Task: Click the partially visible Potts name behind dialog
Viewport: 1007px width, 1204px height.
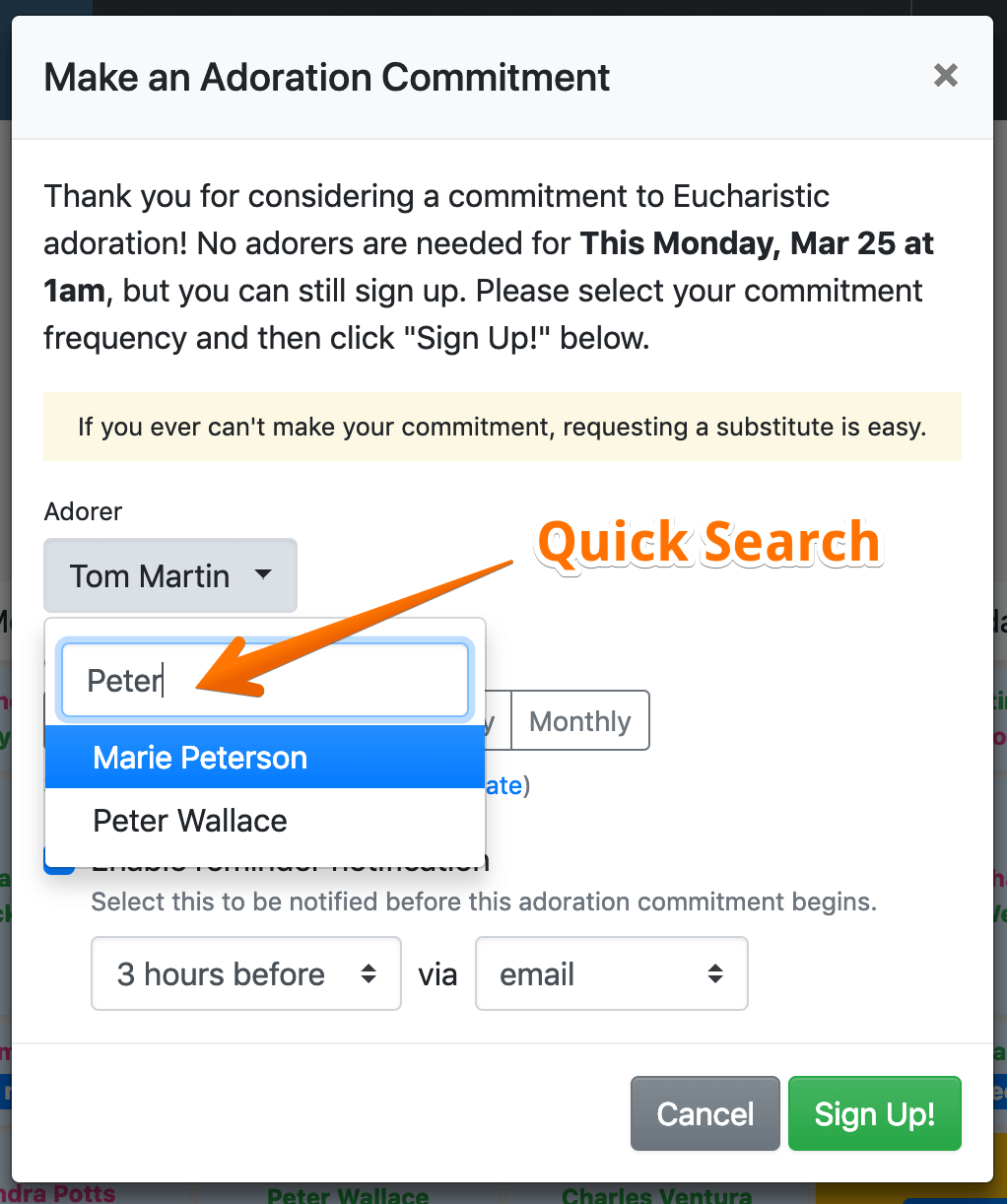Action: pos(59,1193)
